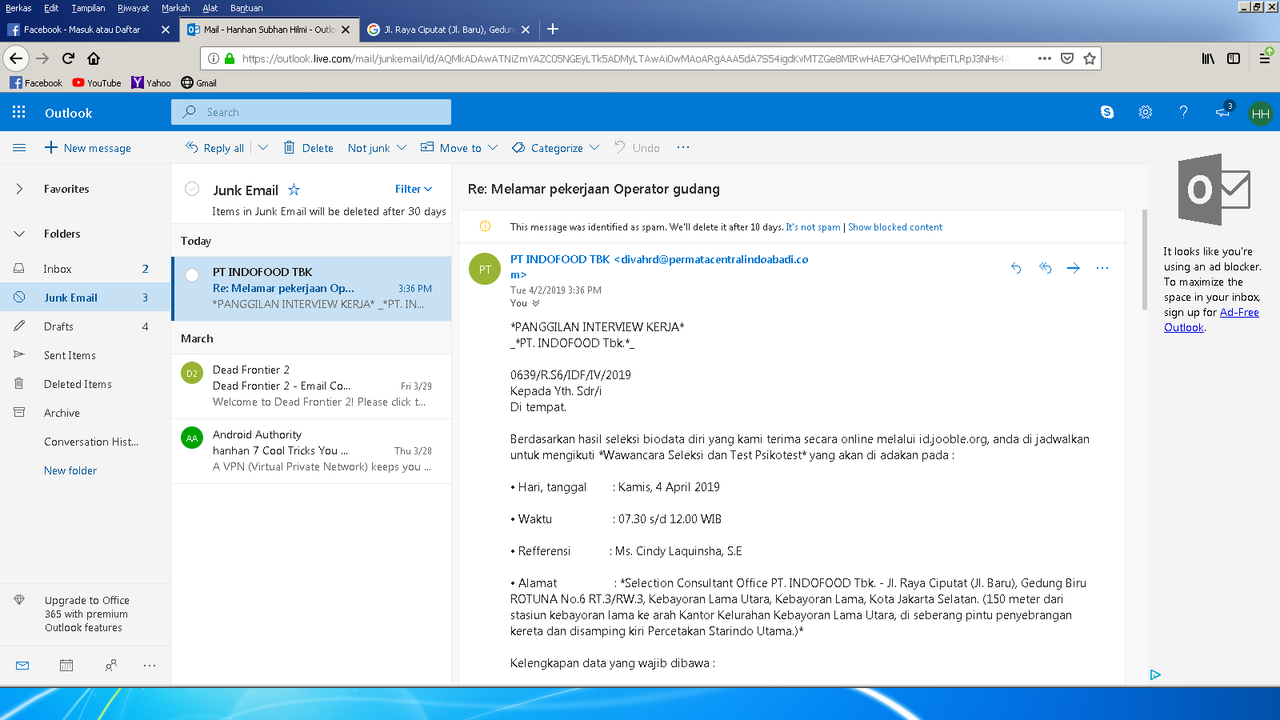Open the Markah menu
This screenshot has height=720, width=1280.
pyautogui.click(x=176, y=7)
